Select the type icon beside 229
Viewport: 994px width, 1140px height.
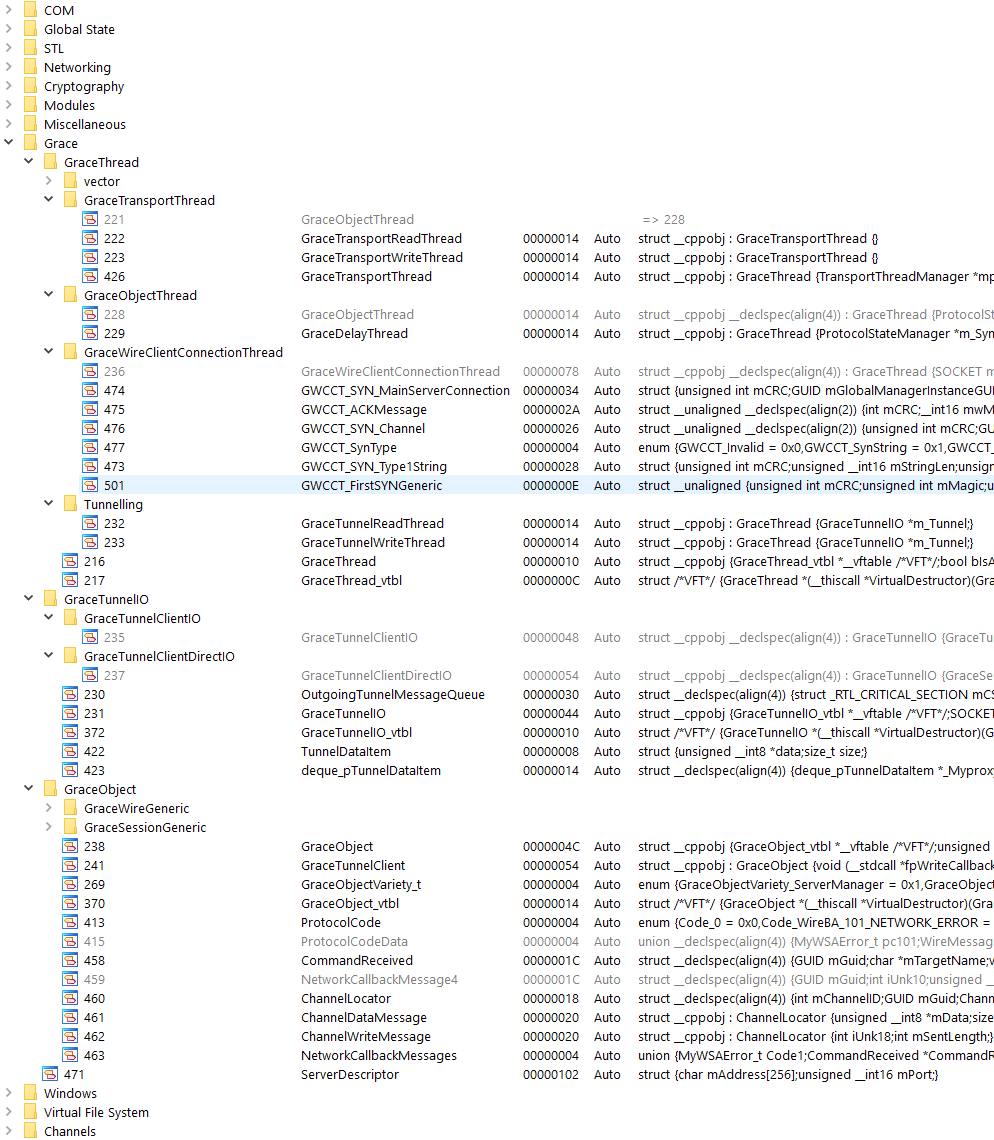[90, 334]
